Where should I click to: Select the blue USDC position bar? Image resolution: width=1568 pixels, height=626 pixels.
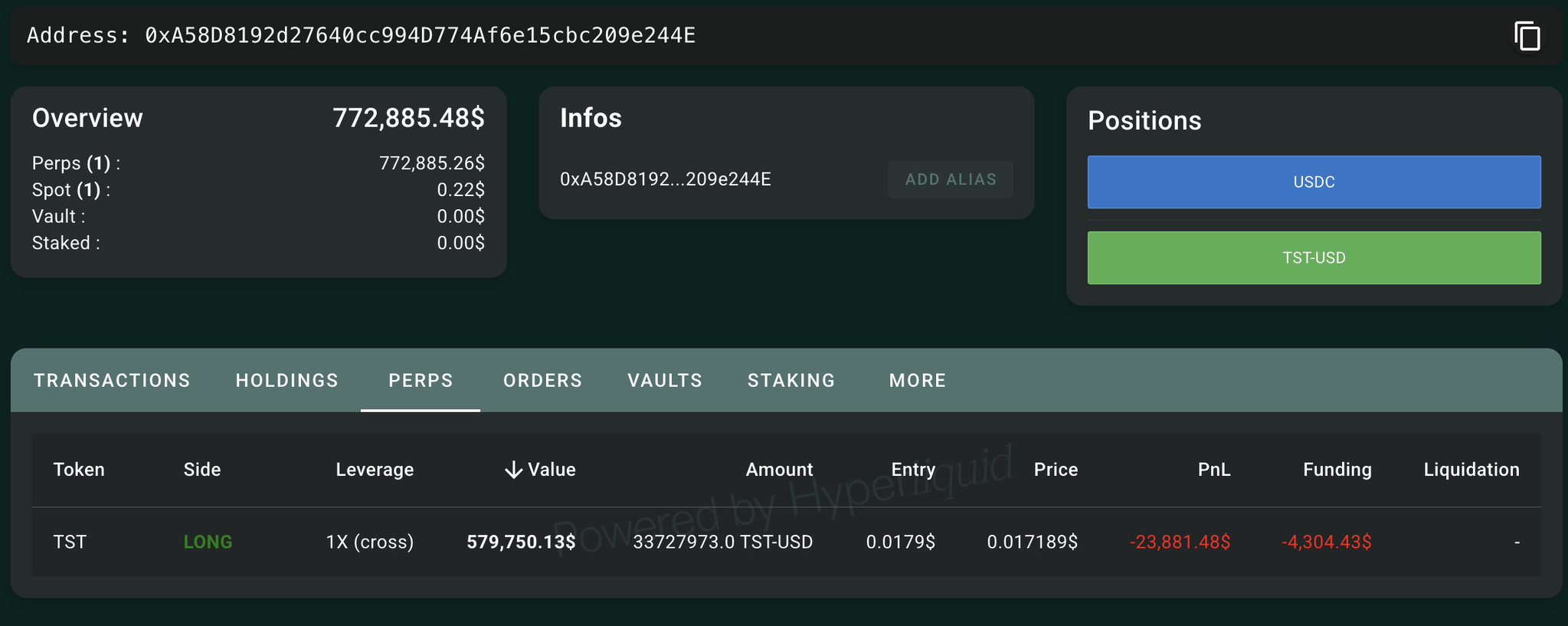coord(1314,182)
